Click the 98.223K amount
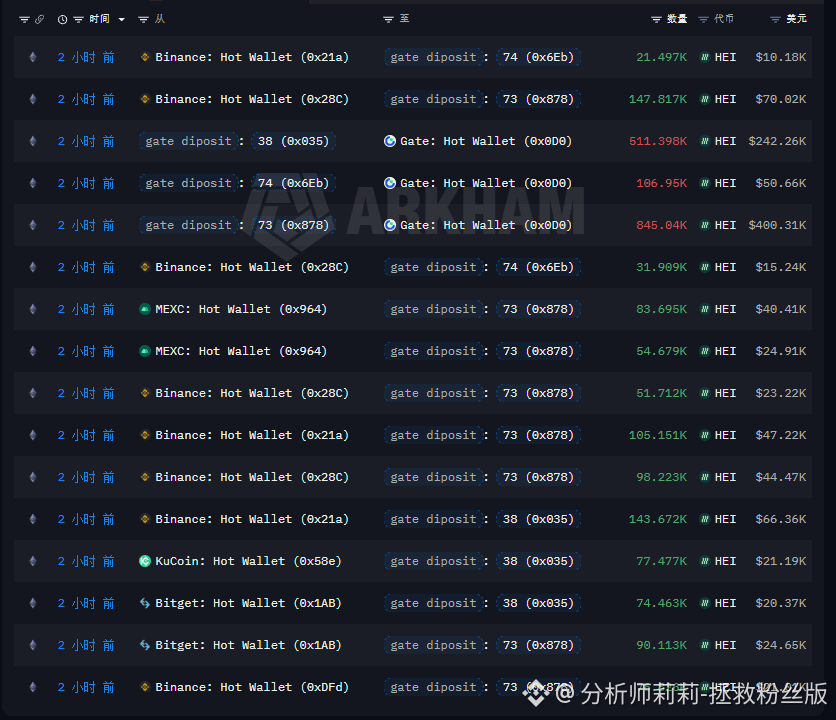The image size is (836, 720). click(661, 477)
